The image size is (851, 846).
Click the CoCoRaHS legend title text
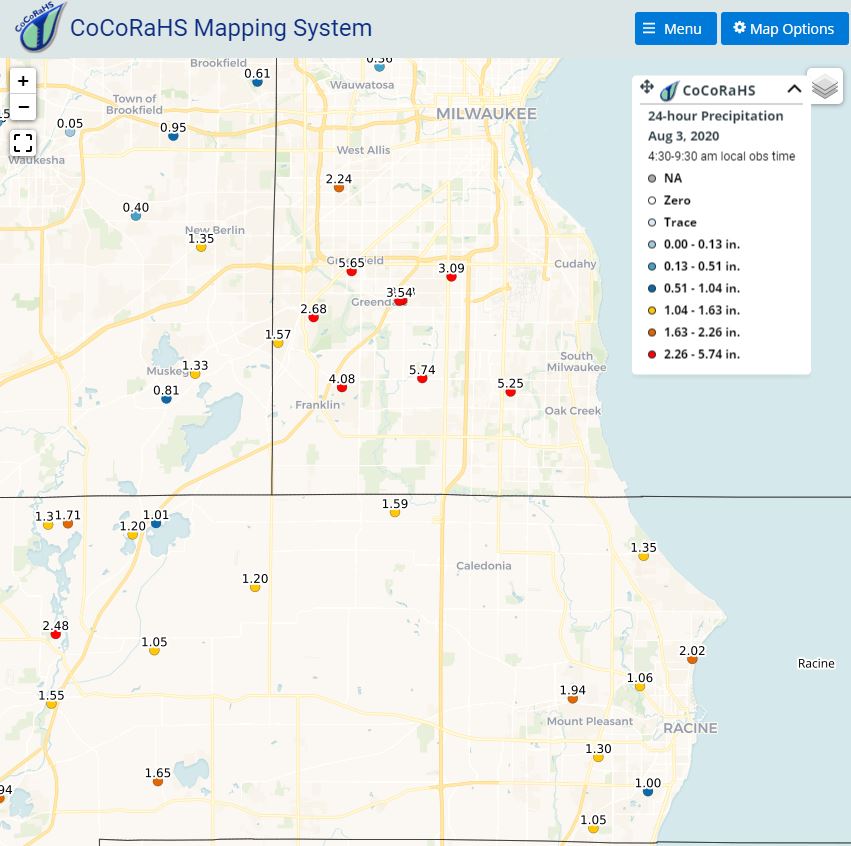[x=719, y=91]
